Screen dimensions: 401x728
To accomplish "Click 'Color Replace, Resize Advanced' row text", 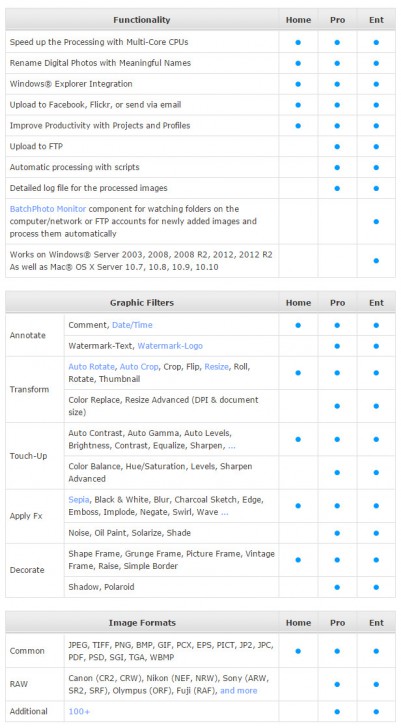I will pyautogui.click(x=163, y=406).
